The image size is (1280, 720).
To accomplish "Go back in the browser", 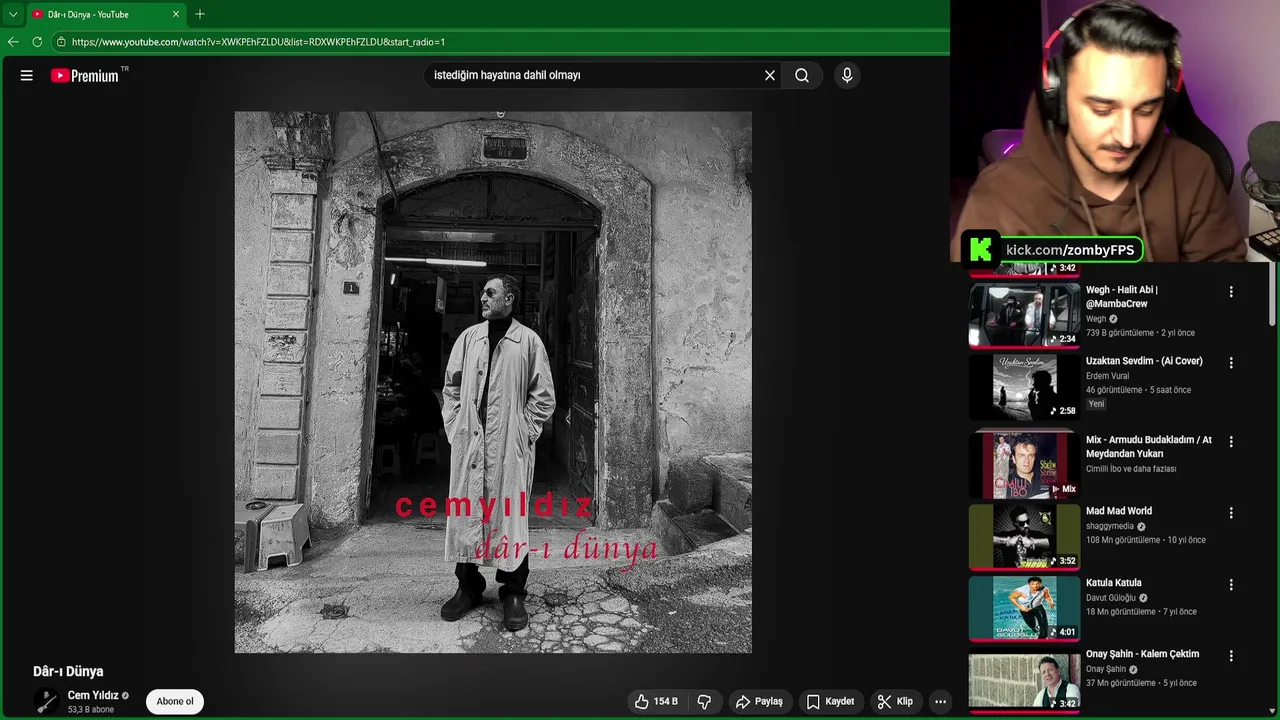I will coord(13,42).
